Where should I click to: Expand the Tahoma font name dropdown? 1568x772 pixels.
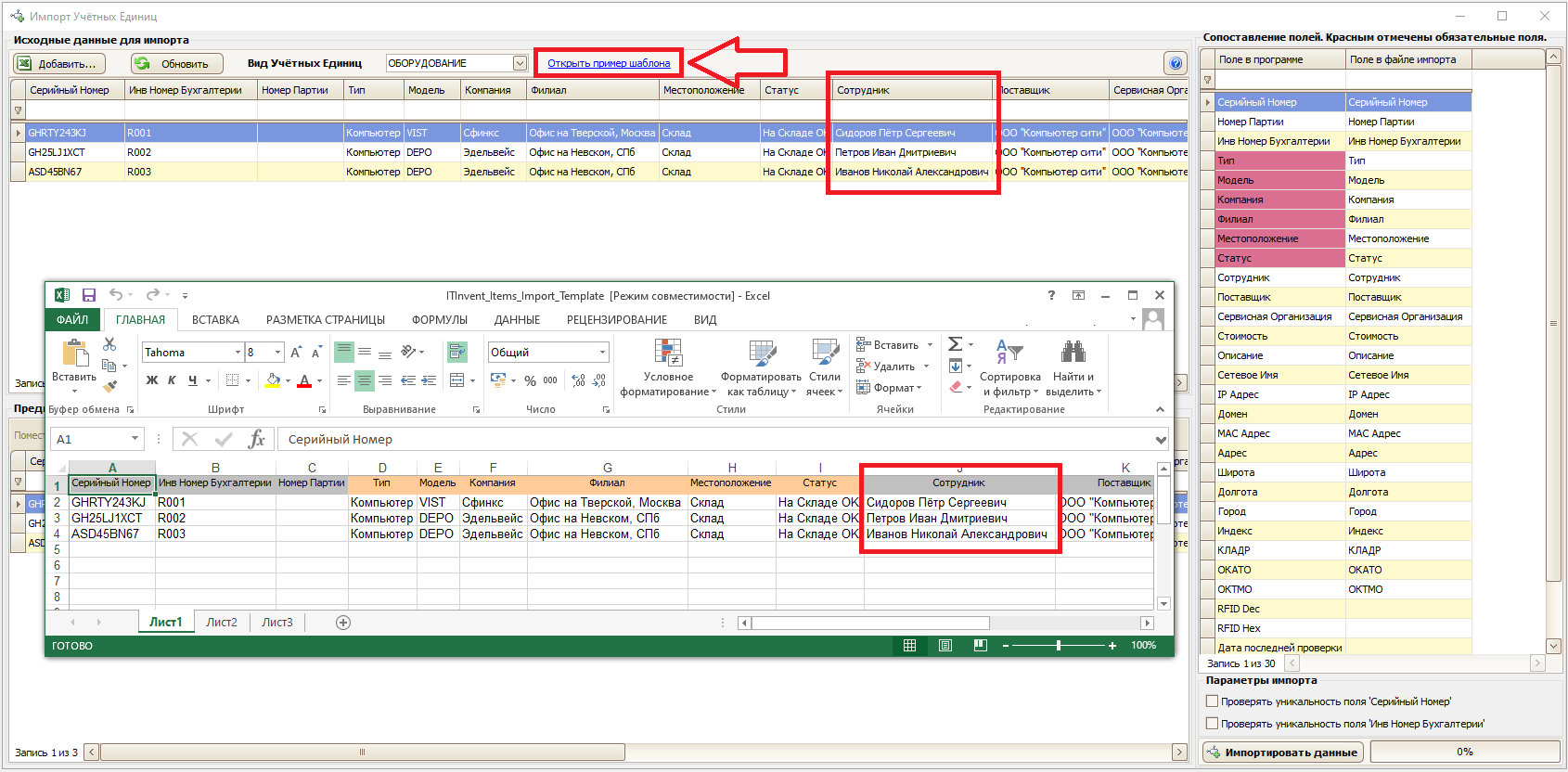point(238,353)
